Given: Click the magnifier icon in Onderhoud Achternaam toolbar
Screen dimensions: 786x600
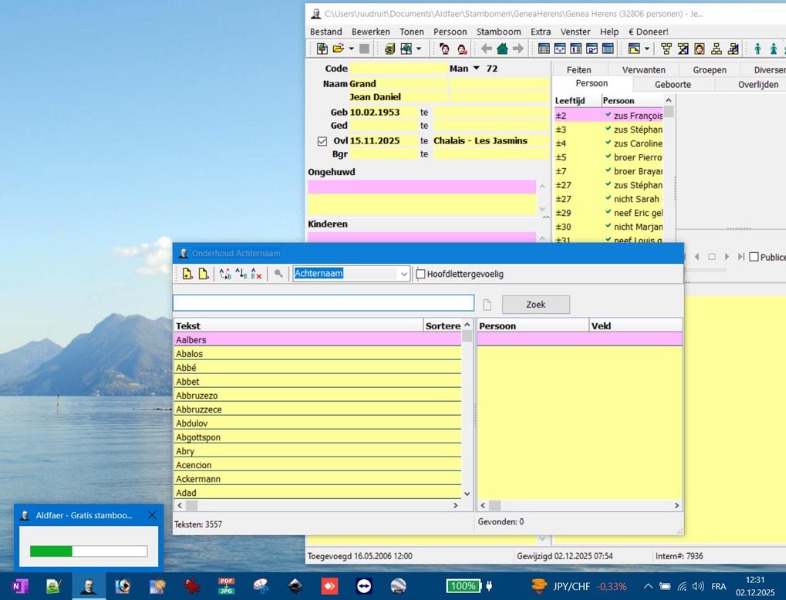Looking at the screenshot, I should [x=279, y=274].
